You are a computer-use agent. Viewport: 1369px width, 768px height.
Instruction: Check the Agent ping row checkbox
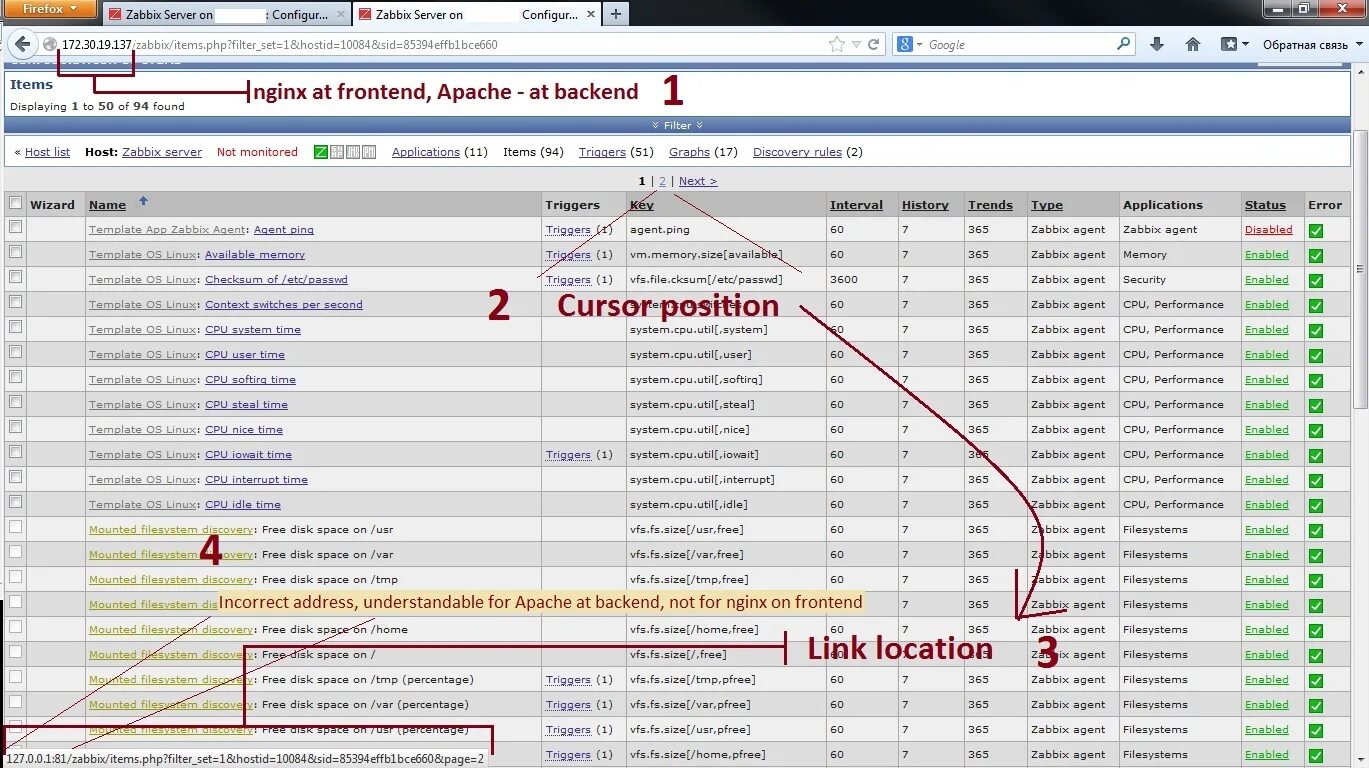coord(15,227)
